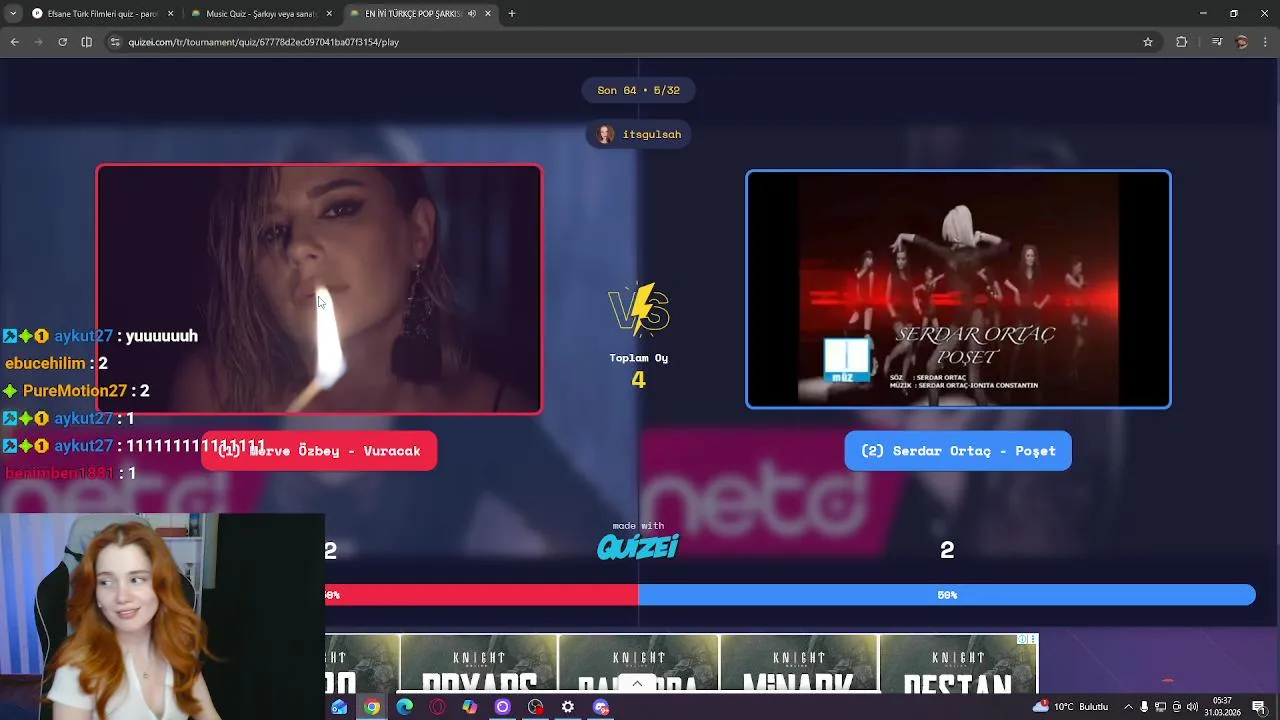
Task: Open the notification center icon
Action: (1258, 707)
